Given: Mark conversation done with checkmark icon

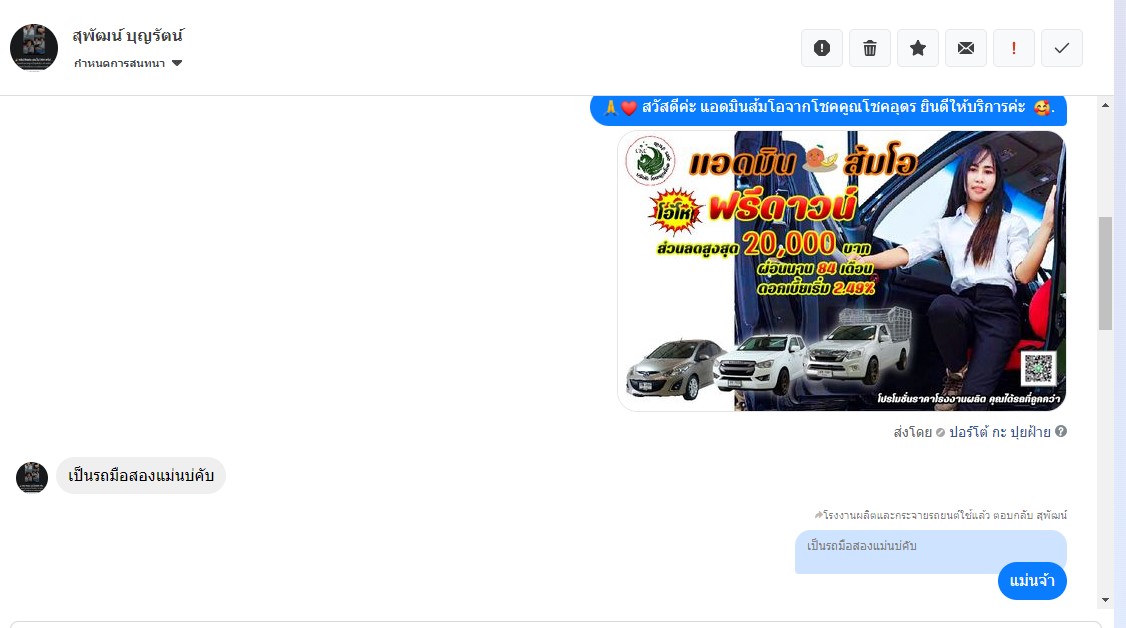Looking at the screenshot, I should (1061, 48).
